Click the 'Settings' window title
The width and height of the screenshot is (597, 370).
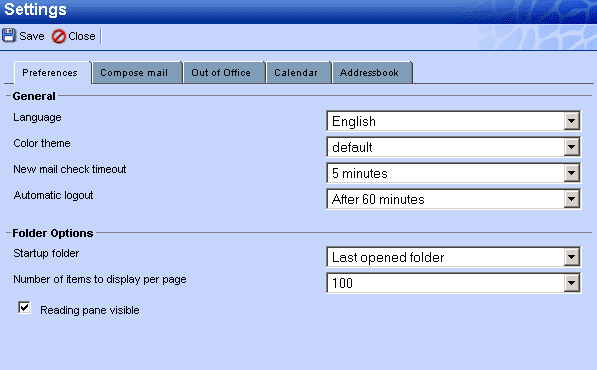(x=35, y=9)
